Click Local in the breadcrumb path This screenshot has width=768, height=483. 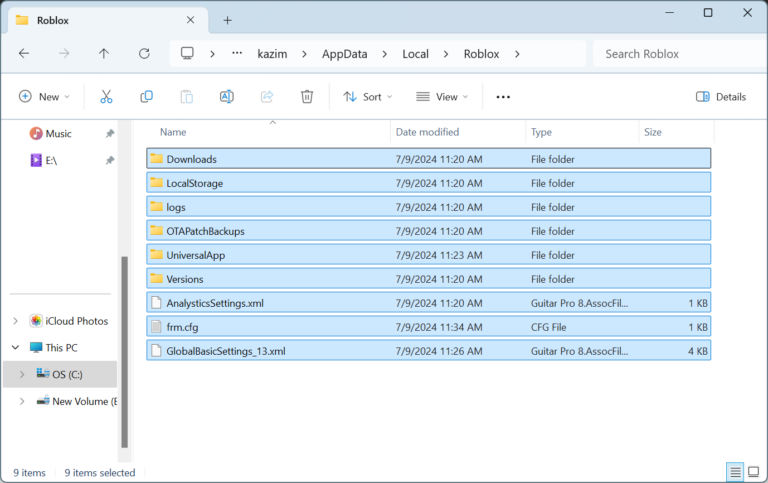click(x=415, y=54)
